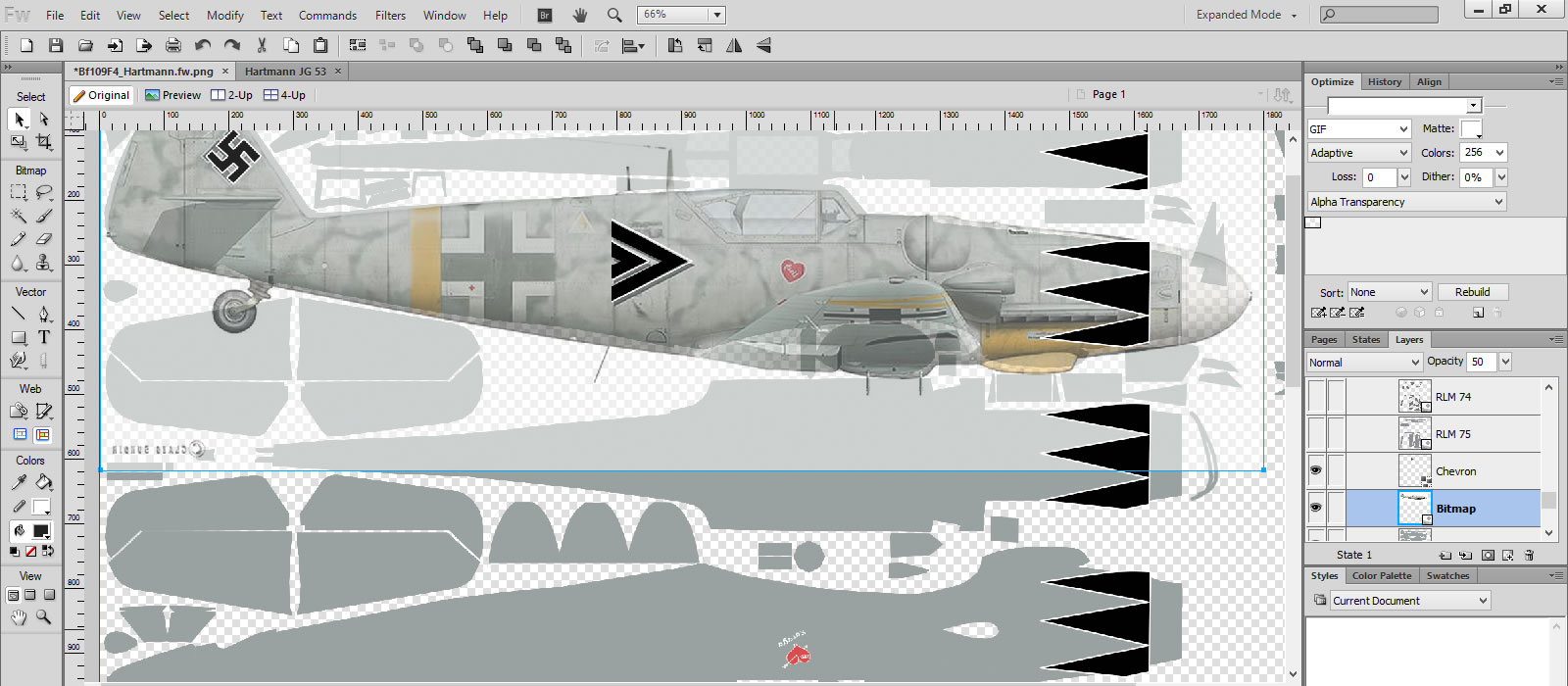The width and height of the screenshot is (1568, 686).
Task: Show the RLM 74 layer
Action: click(1316, 397)
